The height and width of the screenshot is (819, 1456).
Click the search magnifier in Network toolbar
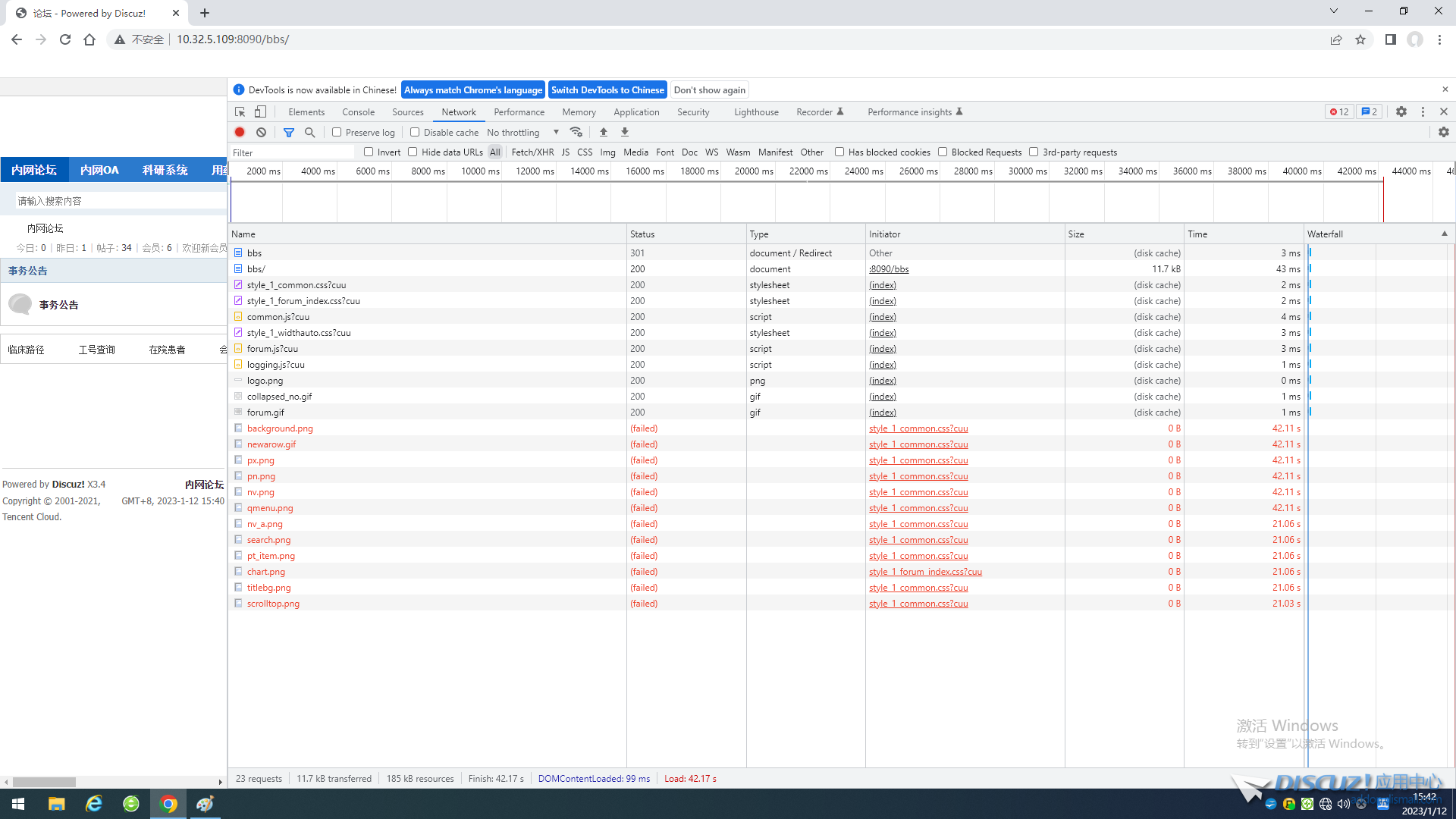click(309, 132)
